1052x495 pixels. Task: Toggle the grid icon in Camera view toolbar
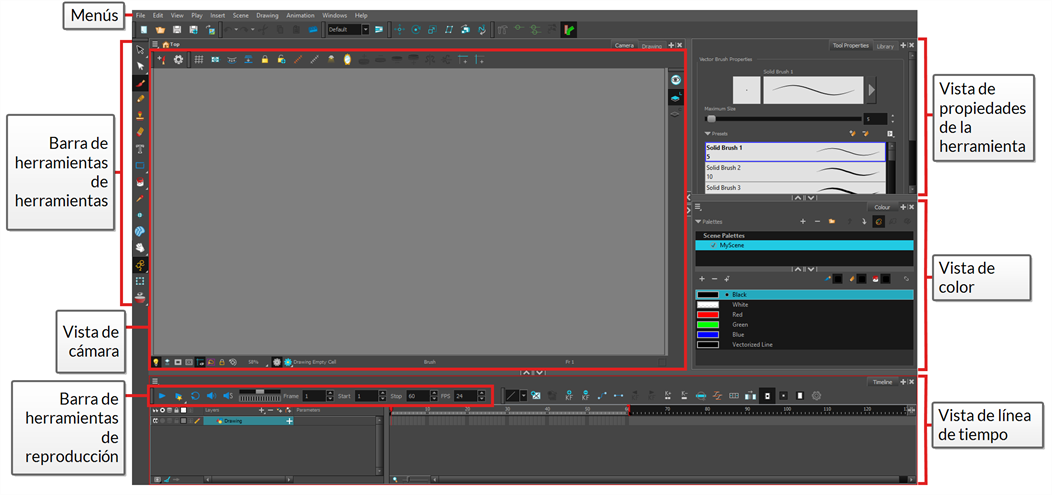[199, 60]
